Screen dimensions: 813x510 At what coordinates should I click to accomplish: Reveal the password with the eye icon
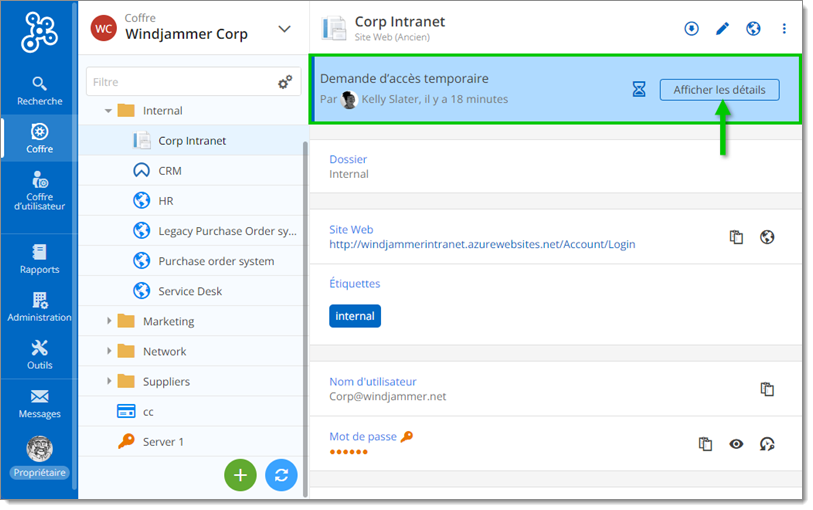736,444
